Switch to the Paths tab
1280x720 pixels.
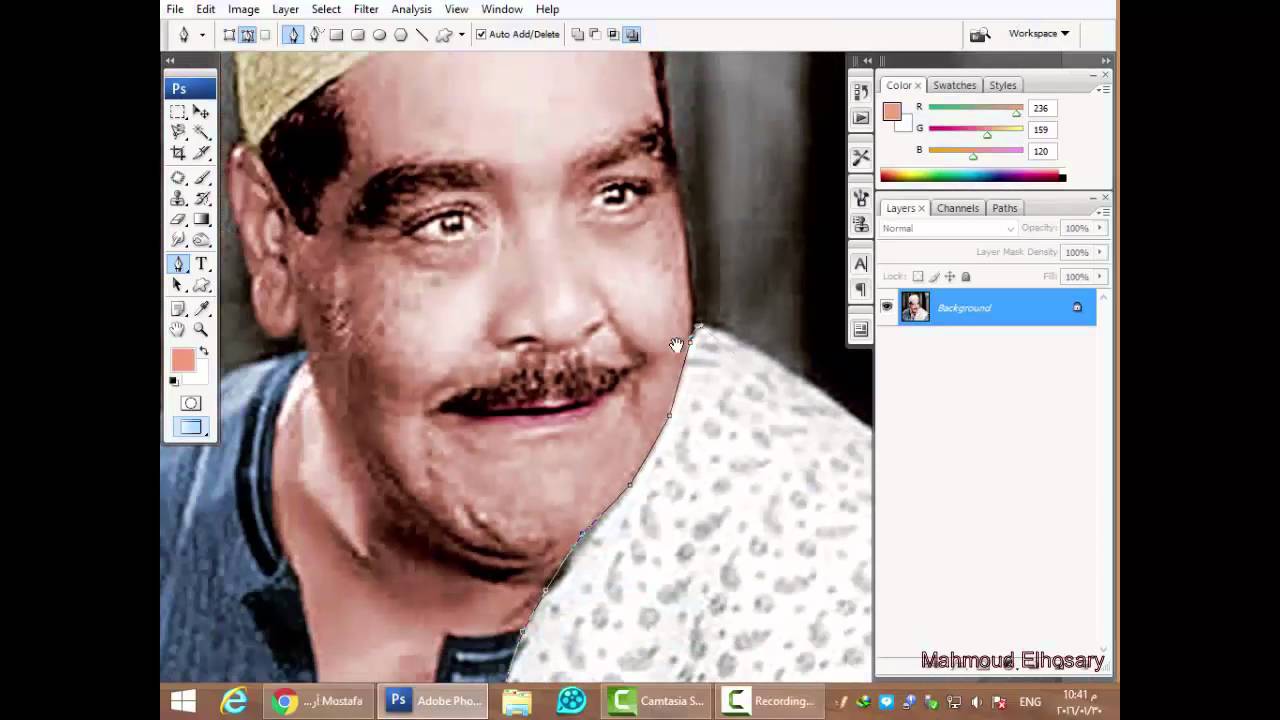[x=1005, y=208]
